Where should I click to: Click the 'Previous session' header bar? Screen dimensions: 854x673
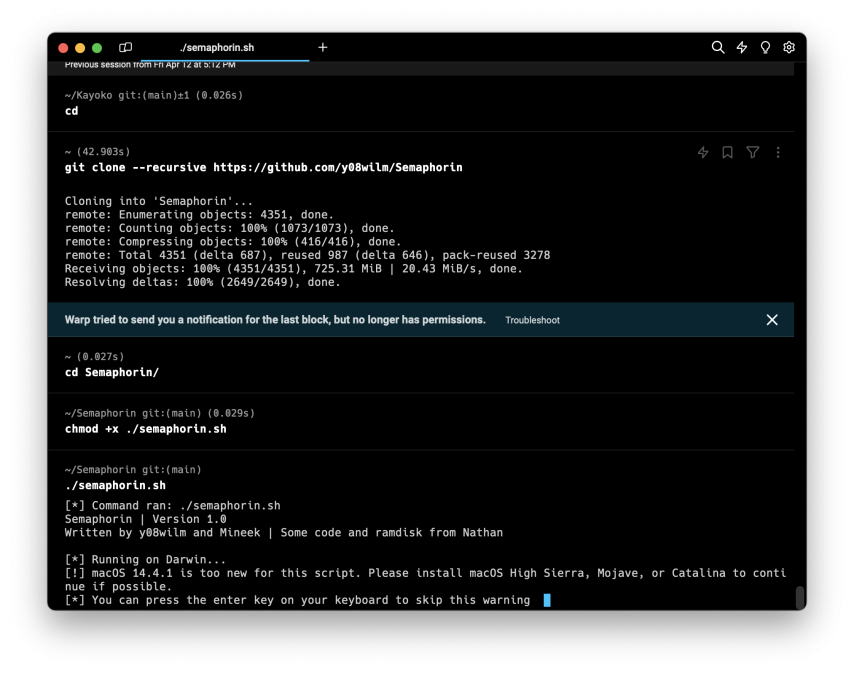(420, 66)
